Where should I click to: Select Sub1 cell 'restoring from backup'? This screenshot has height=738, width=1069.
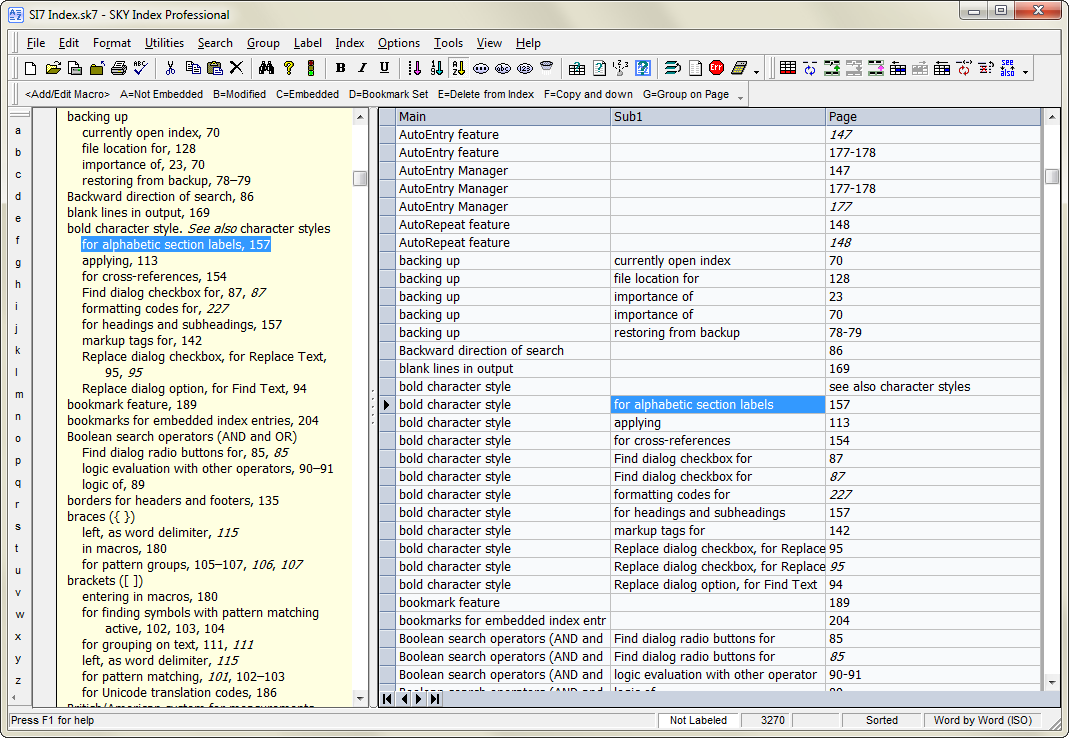[718, 332]
